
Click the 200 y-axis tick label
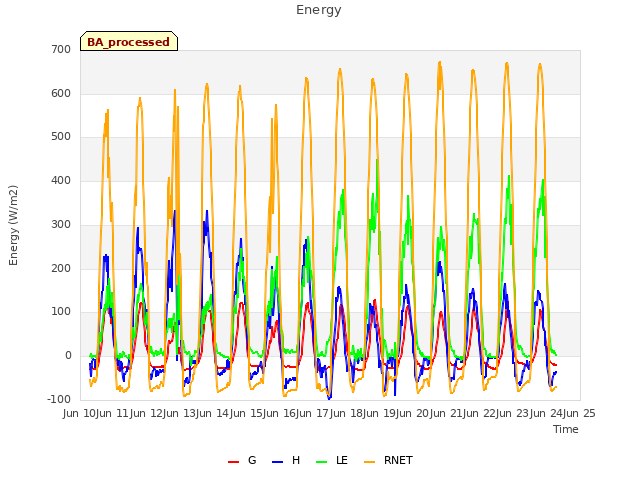(x=61, y=269)
